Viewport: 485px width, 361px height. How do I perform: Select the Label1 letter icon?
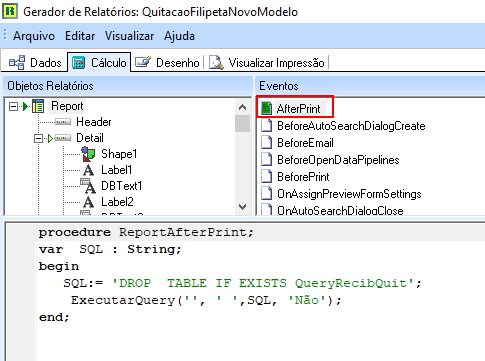pos(88,170)
